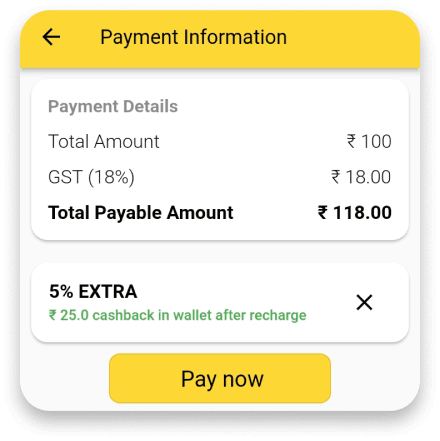Screen dimensions: 440x441
Task: Open the 5% EXTRA offer title
Action: [x=93, y=291]
